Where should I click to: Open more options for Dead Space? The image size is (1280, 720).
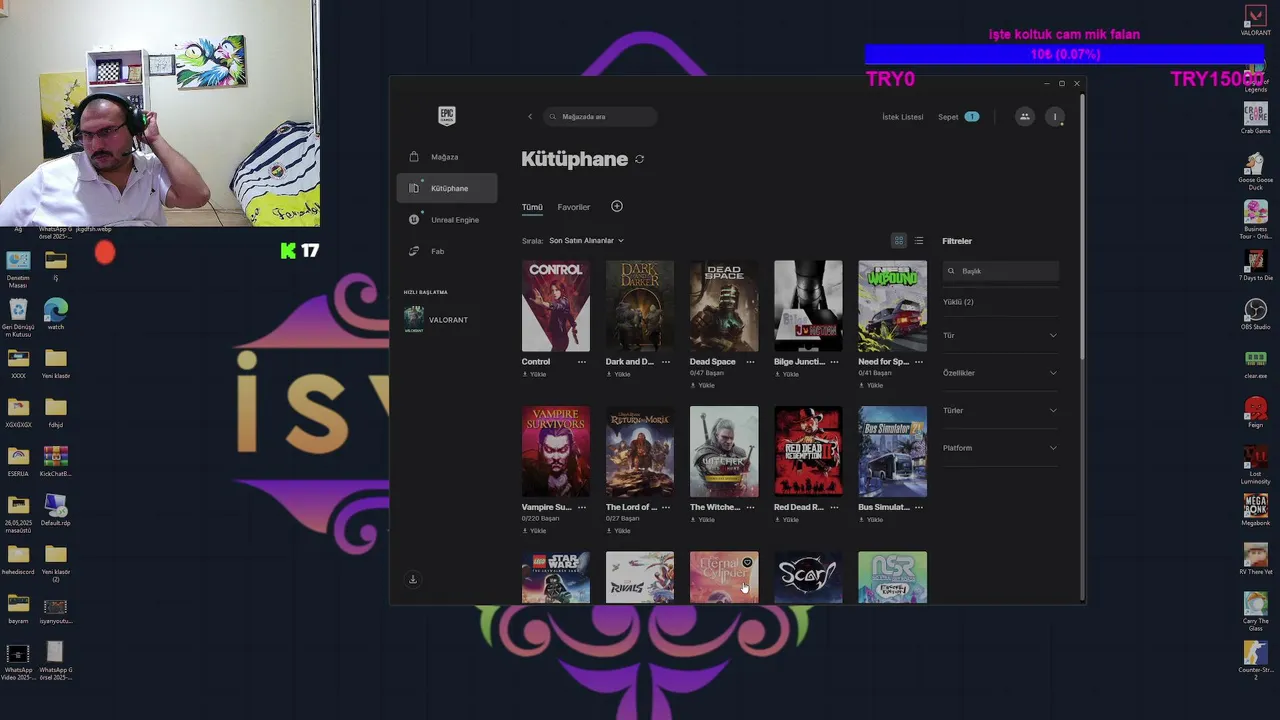(750, 362)
